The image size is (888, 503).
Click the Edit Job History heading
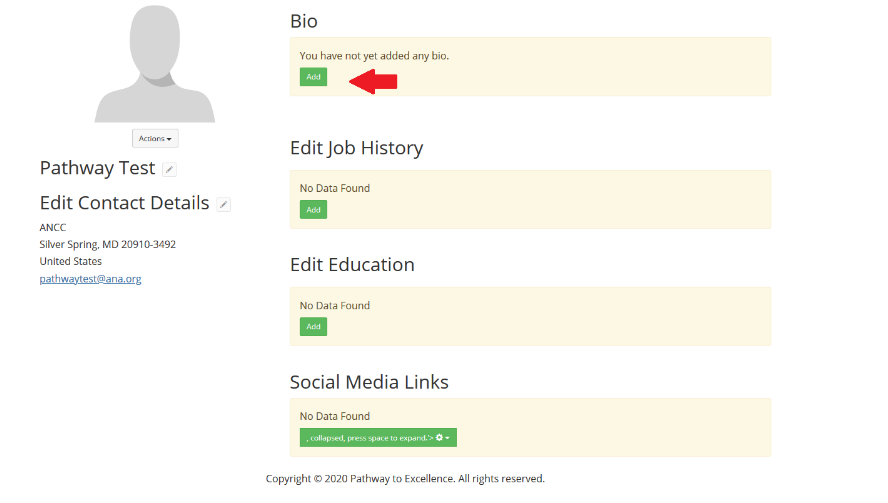(356, 148)
